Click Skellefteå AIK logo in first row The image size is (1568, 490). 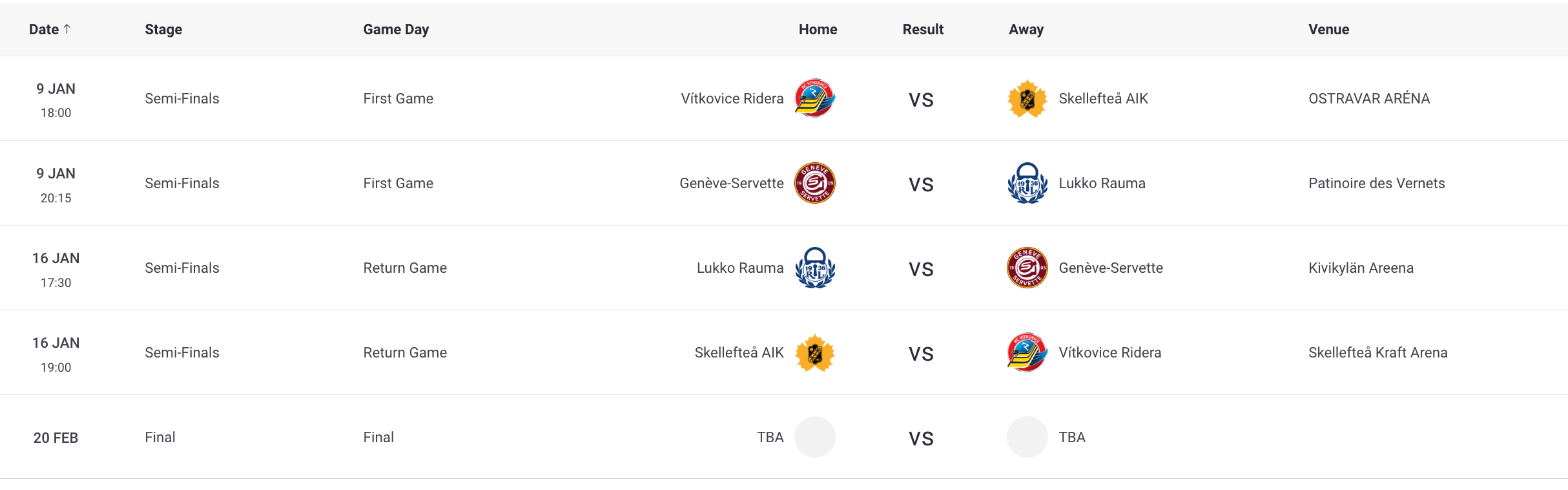point(1027,98)
